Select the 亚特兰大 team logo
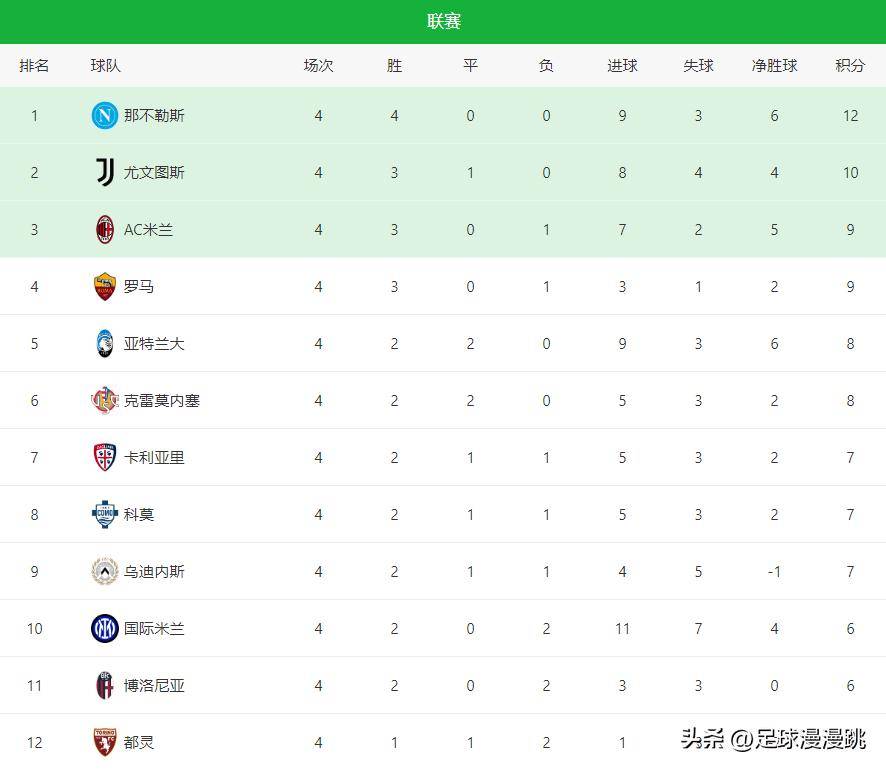Image resolution: width=886 pixels, height=770 pixels. [x=103, y=343]
